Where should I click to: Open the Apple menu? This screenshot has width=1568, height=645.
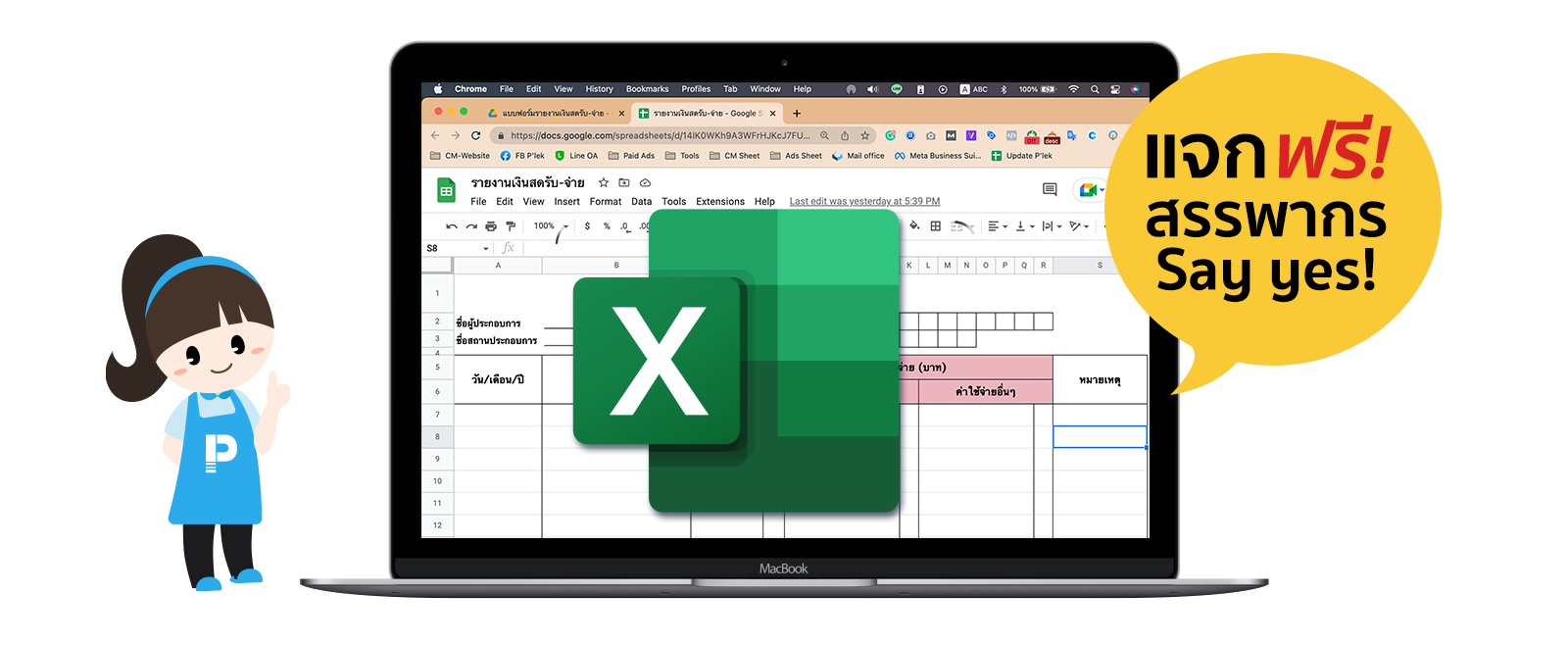438,89
